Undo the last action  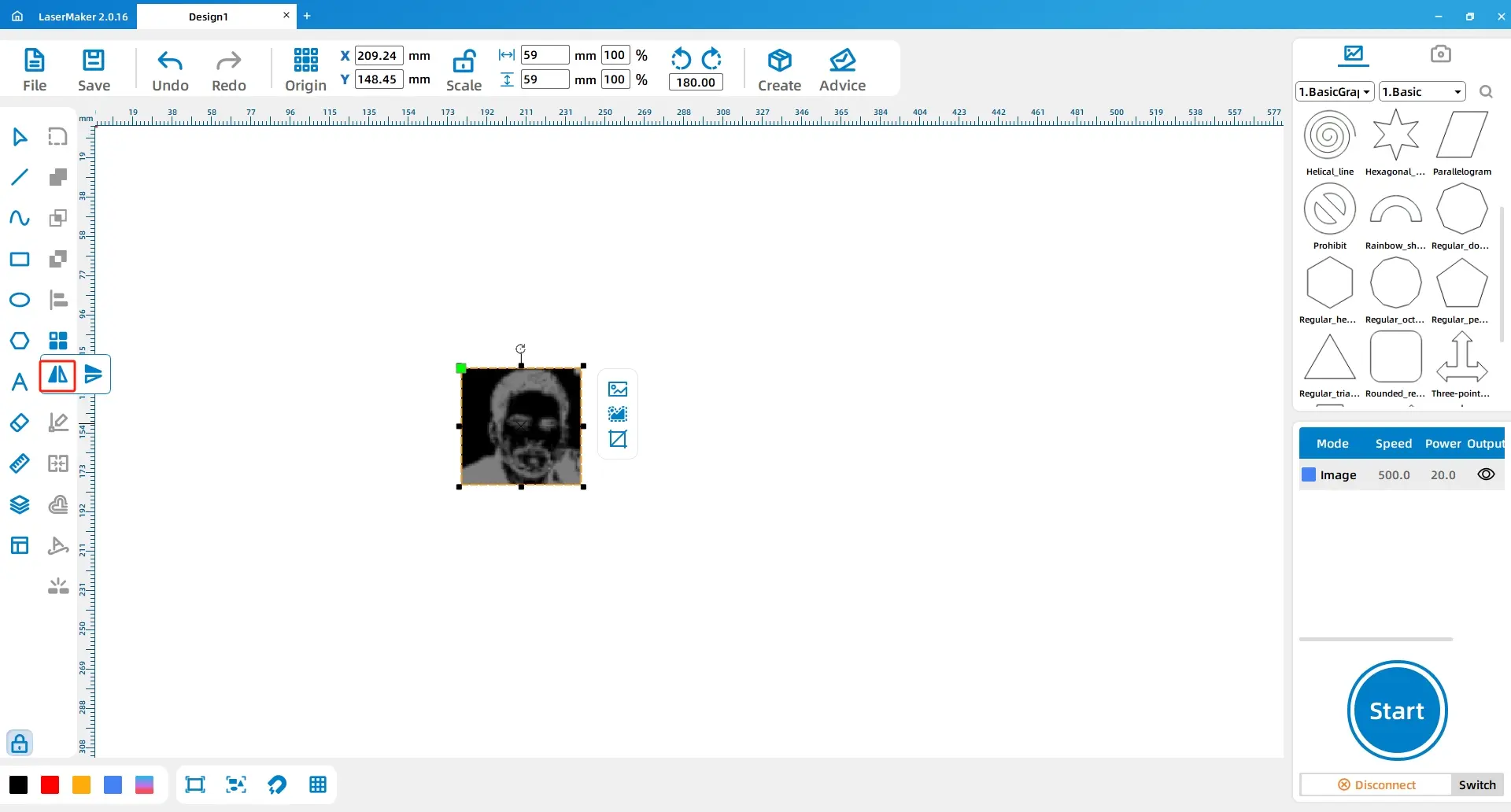tap(170, 69)
